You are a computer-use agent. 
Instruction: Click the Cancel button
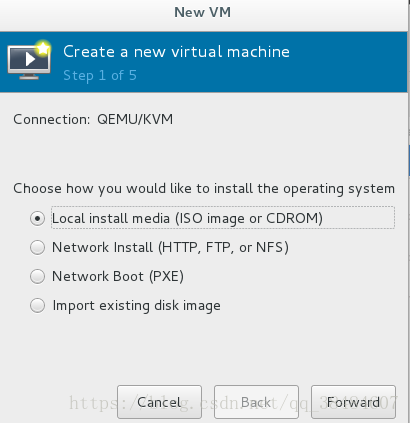159,402
